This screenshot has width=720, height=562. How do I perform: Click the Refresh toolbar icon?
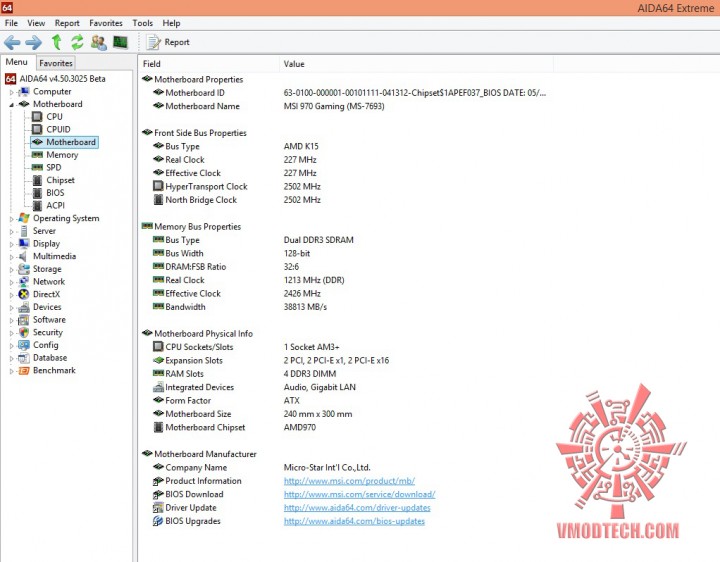[77, 42]
